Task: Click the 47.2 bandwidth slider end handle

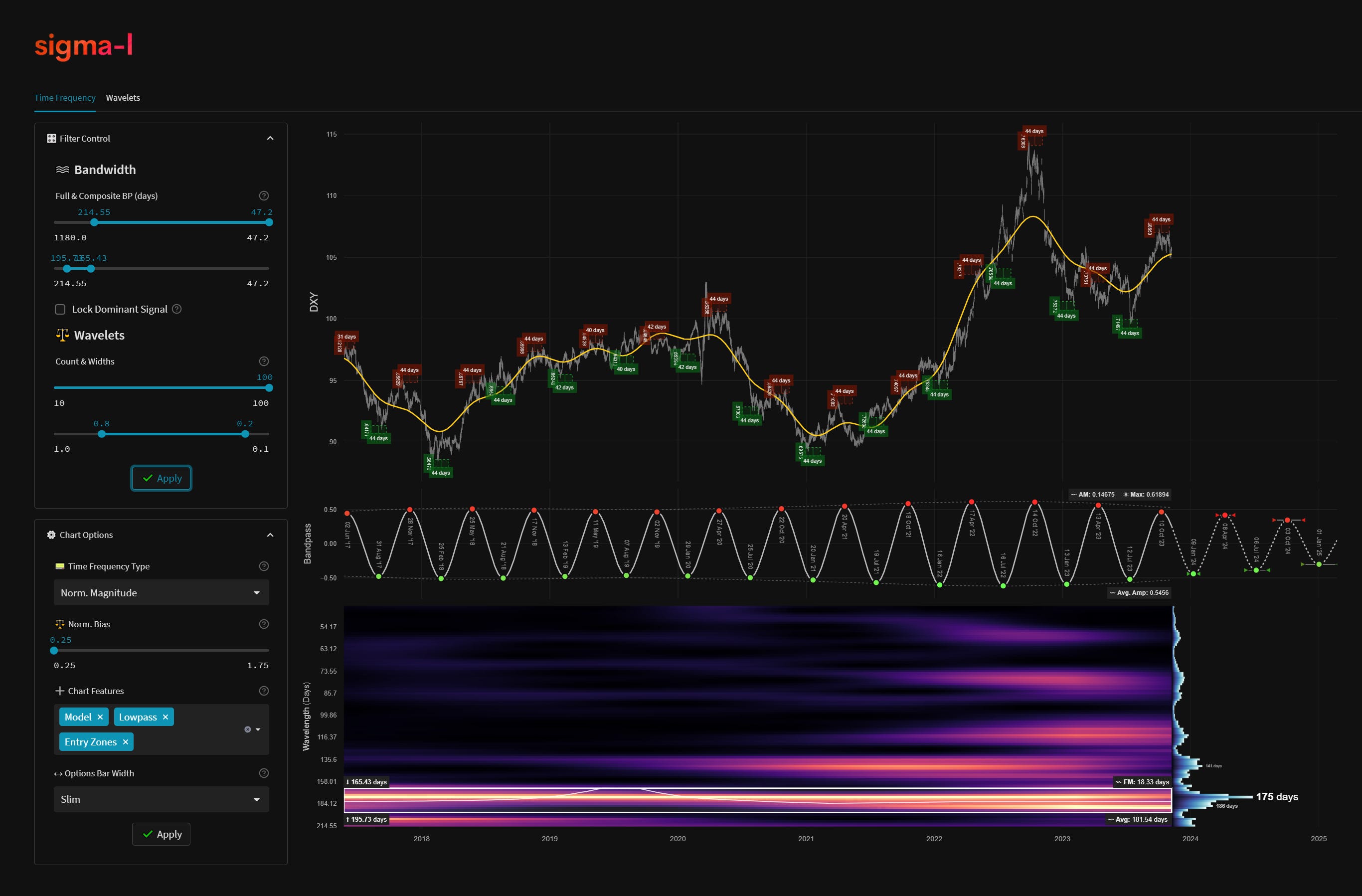Action: 269,222
